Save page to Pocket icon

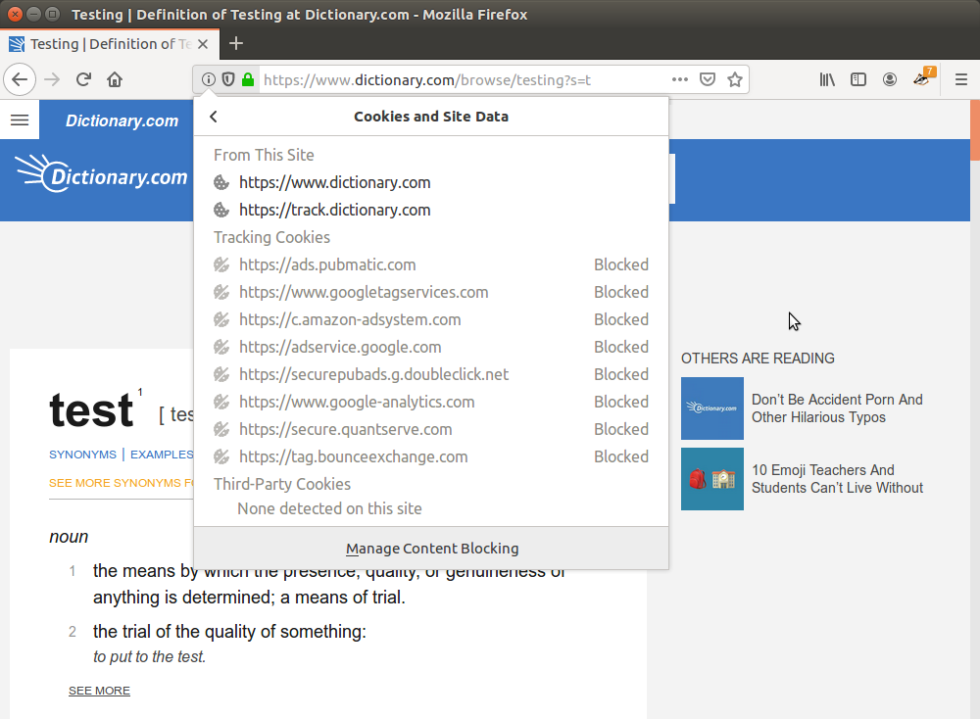[708, 80]
